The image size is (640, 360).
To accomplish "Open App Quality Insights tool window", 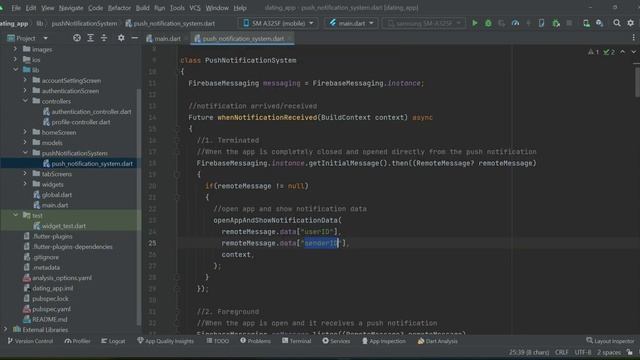I will click(x=165, y=341).
